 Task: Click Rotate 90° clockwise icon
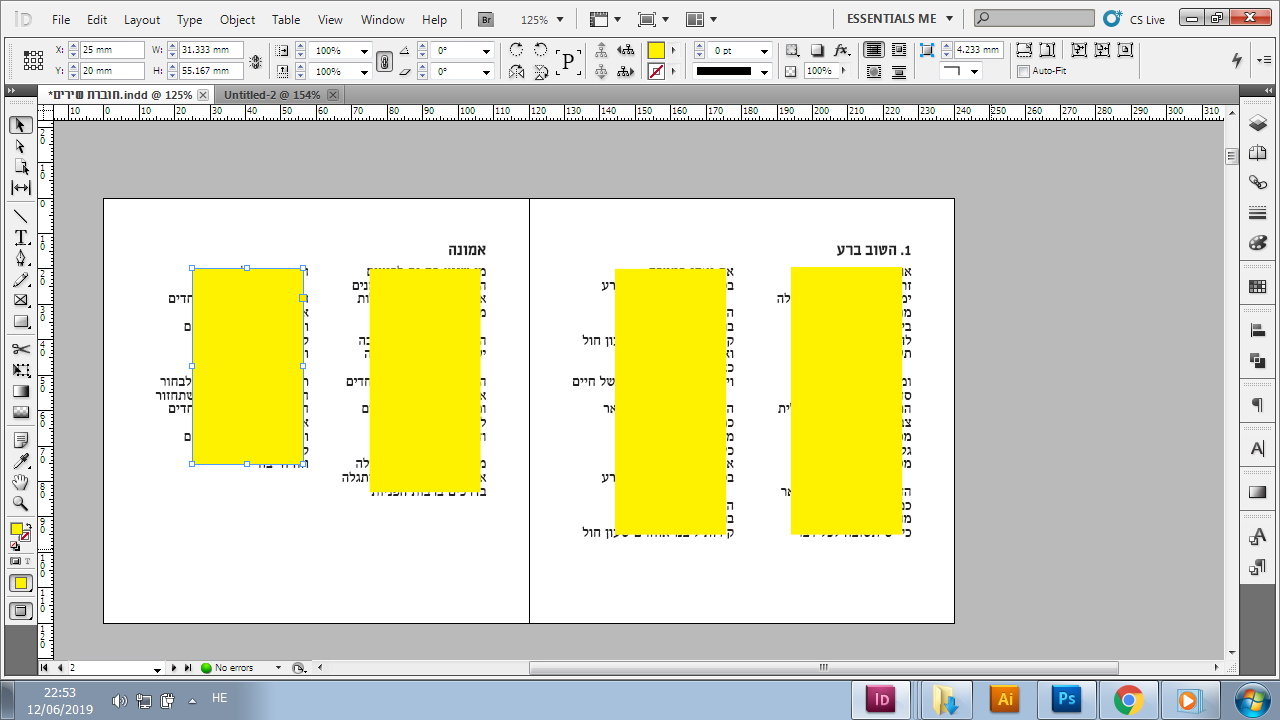point(516,50)
